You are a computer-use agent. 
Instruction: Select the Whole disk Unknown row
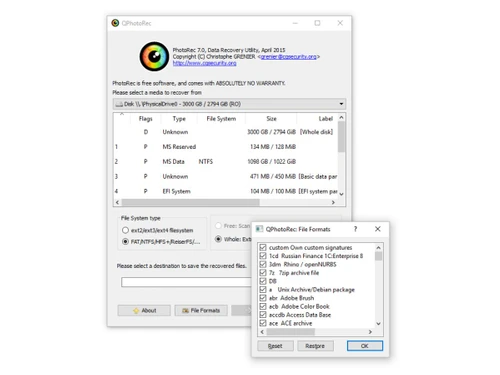[225, 132]
